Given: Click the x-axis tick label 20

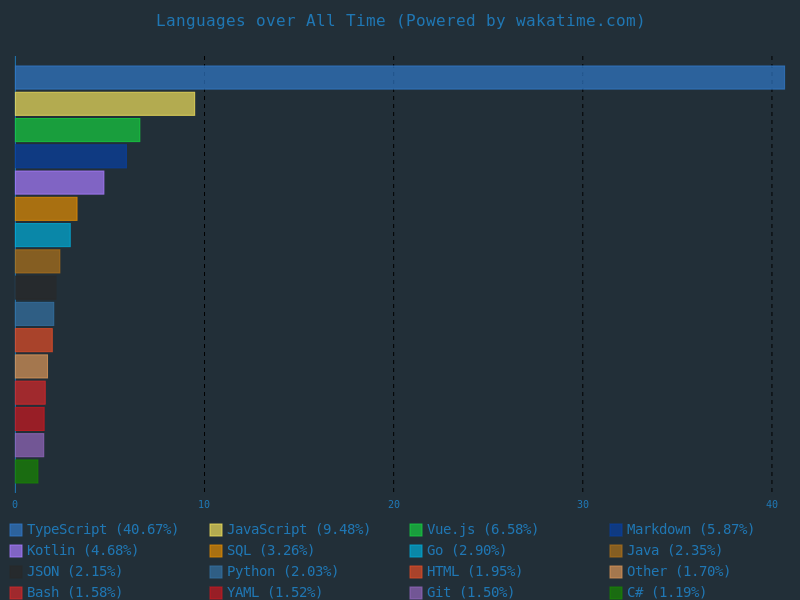Looking at the screenshot, I should click(393, 505).
